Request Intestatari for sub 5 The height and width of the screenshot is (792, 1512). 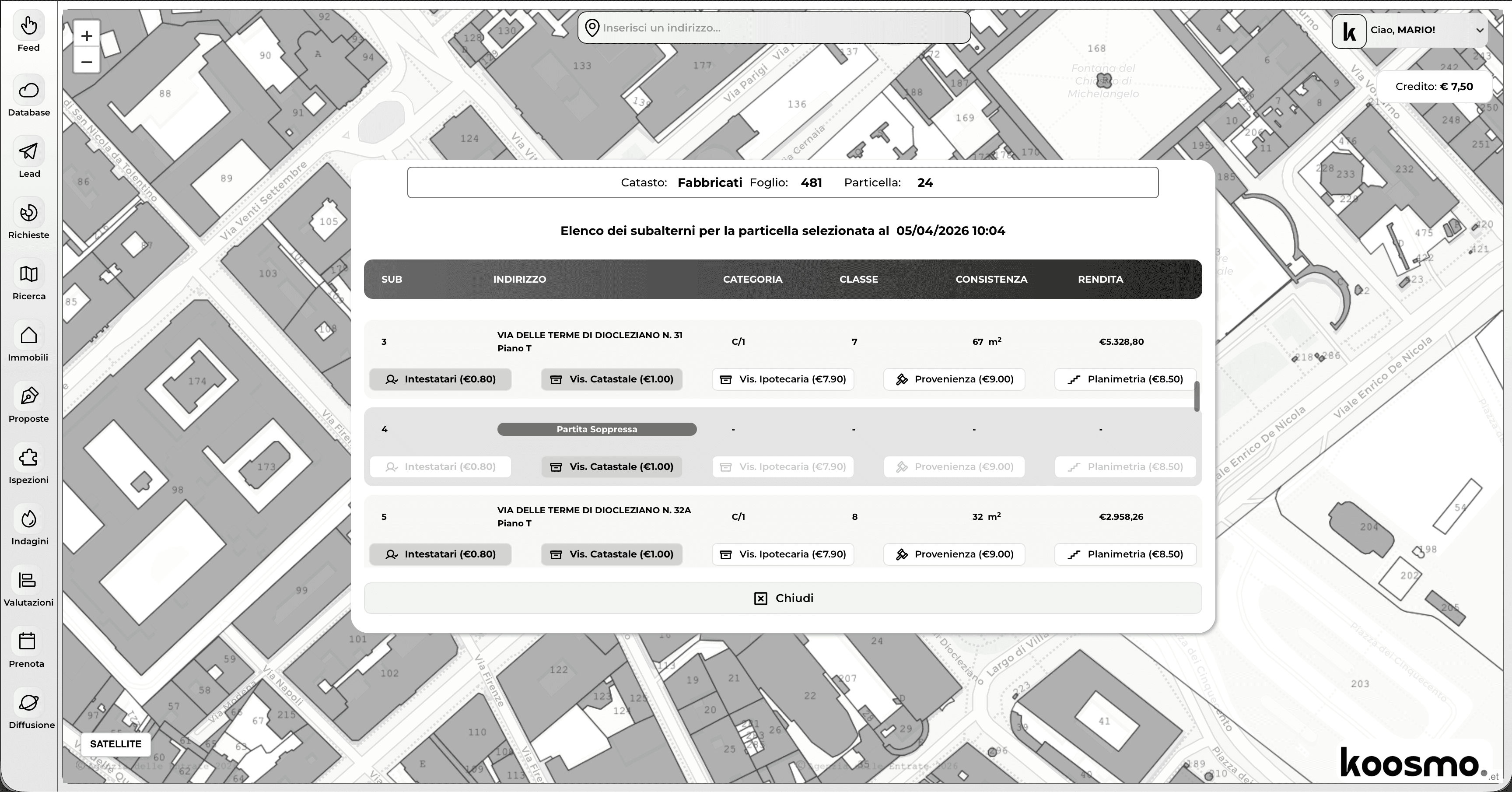tap(440, 554)
